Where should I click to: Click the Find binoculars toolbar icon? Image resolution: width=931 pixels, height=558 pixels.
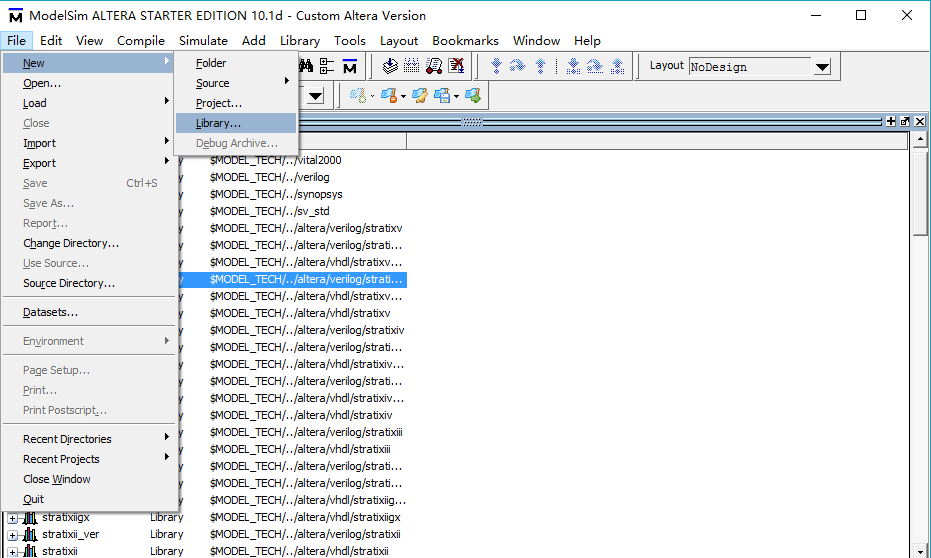pos(306,66)
